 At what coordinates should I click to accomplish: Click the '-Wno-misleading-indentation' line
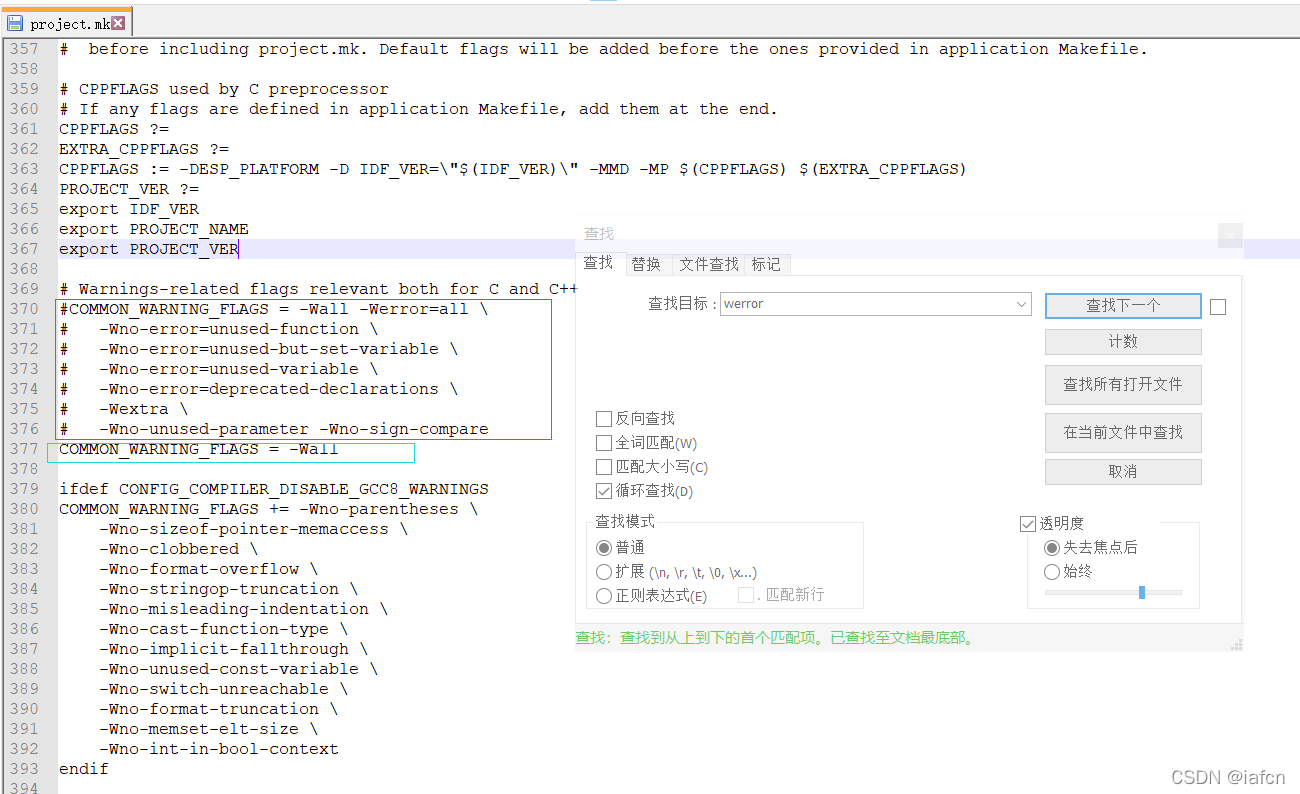point(244,609)
